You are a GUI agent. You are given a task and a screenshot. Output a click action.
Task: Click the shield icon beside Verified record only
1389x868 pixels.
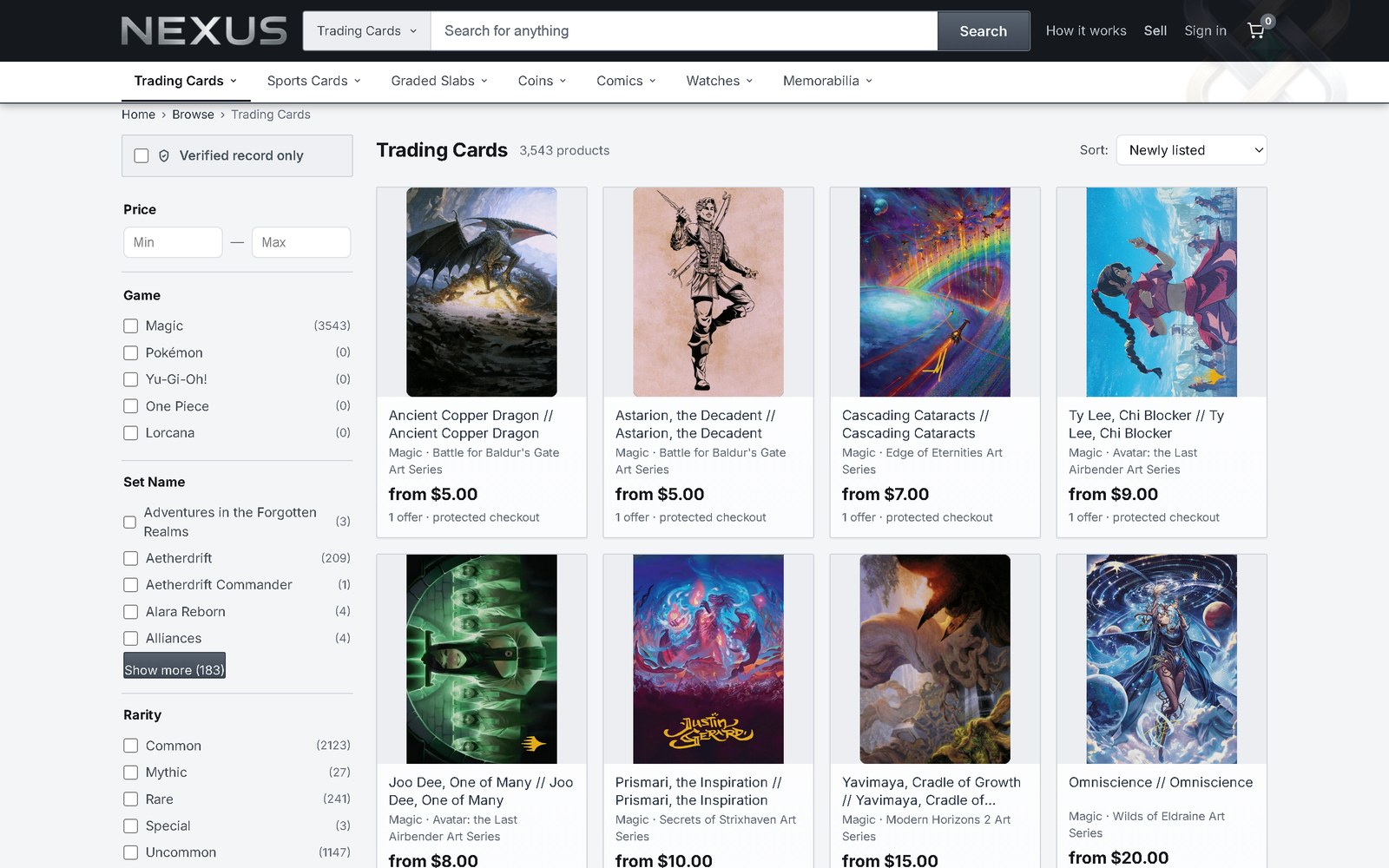click(164, 156)
